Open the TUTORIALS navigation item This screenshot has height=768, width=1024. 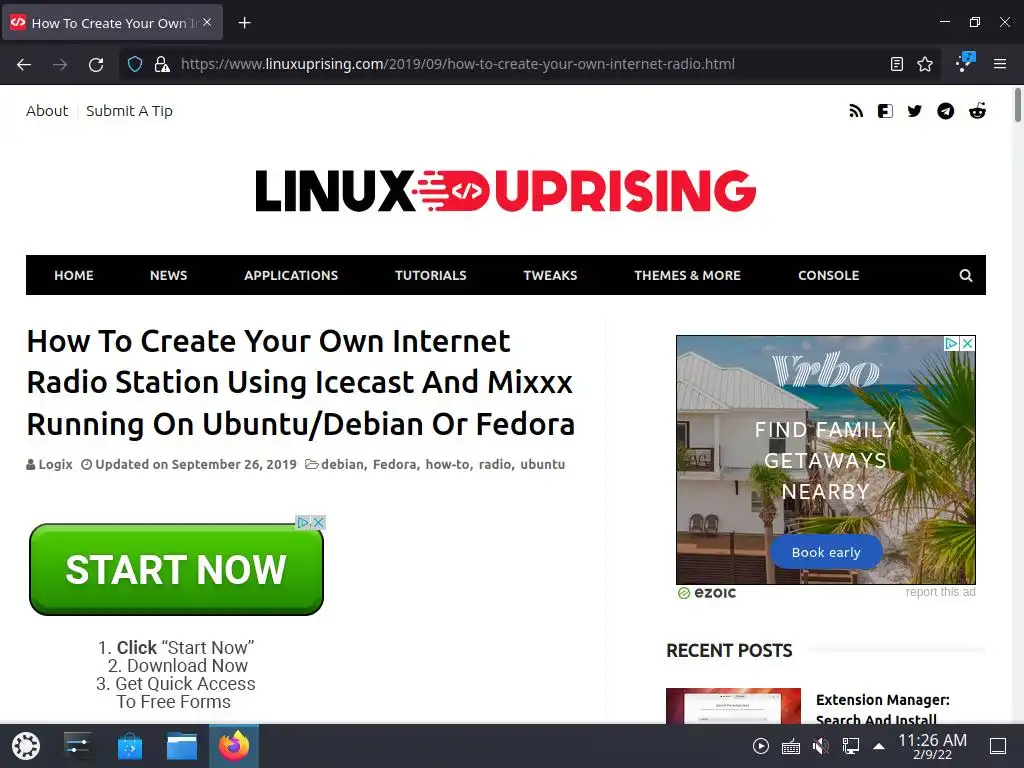coord(431,276)
